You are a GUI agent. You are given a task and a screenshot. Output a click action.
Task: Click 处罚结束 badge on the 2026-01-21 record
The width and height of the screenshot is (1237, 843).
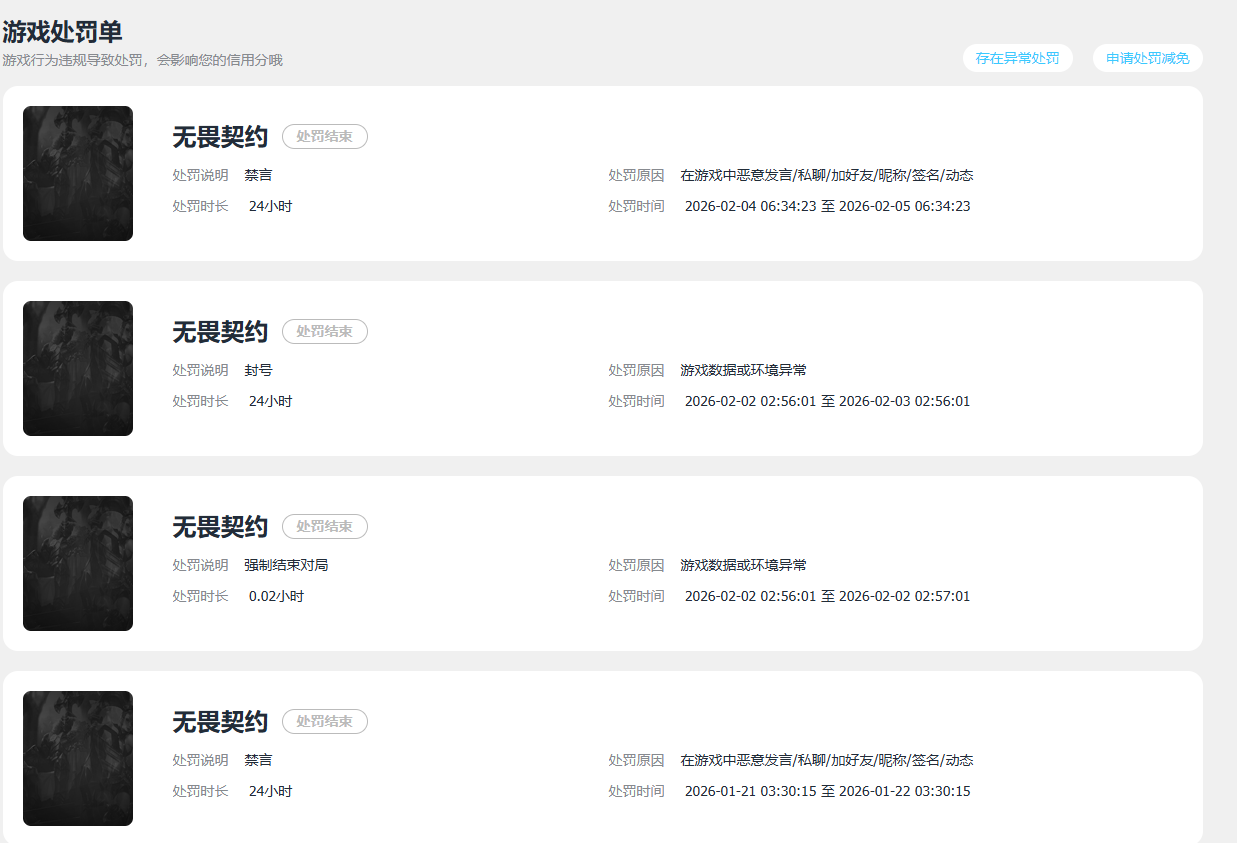[324, 721]
